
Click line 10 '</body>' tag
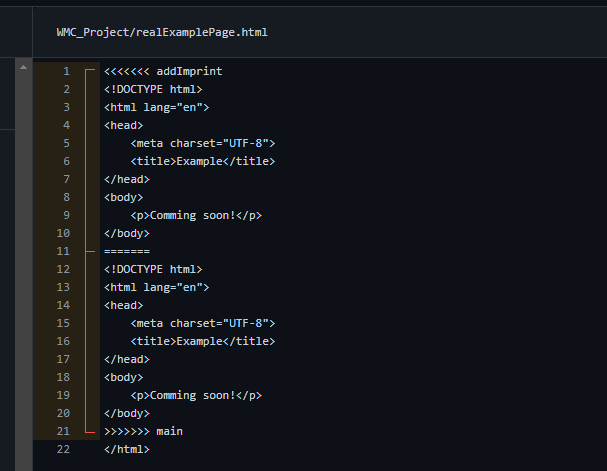[x=127, y=233]
